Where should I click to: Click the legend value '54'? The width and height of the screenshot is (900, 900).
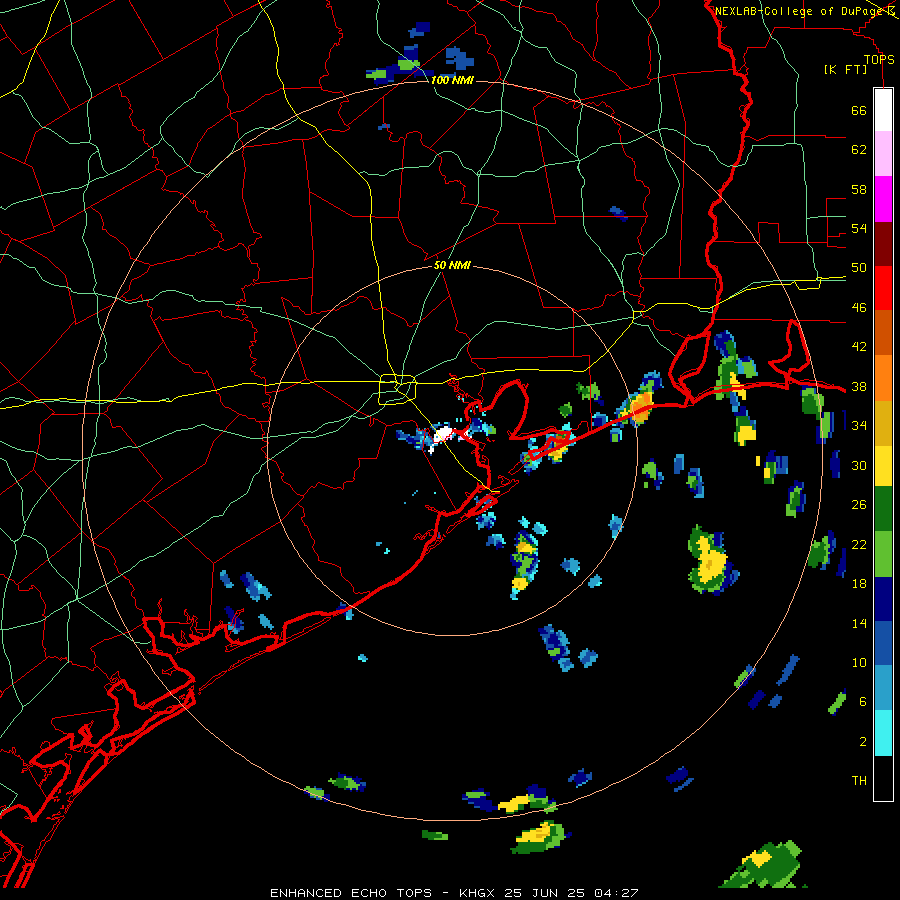(x=859, y=228)
